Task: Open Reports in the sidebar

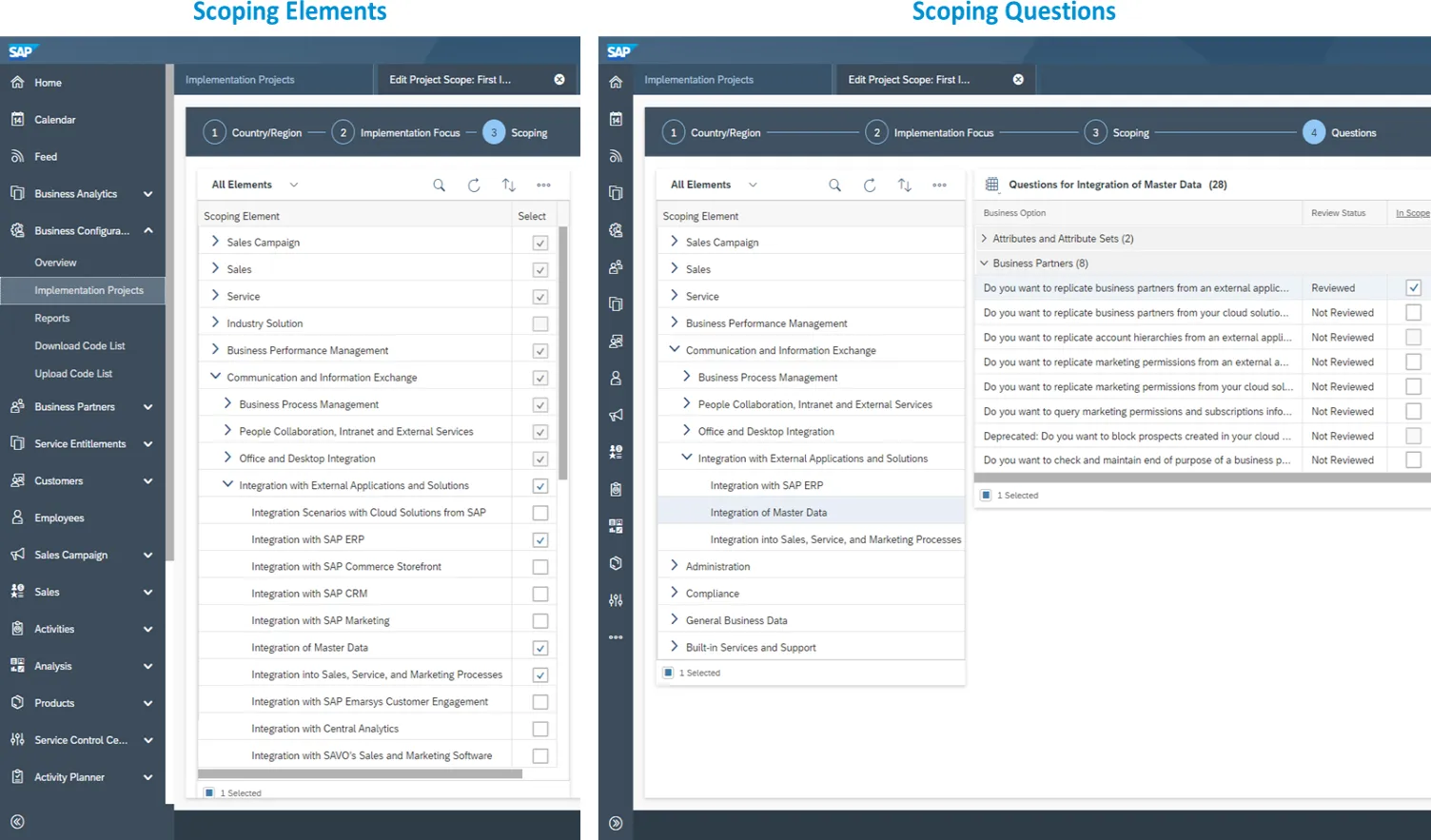Action: [x=52, y=318]
